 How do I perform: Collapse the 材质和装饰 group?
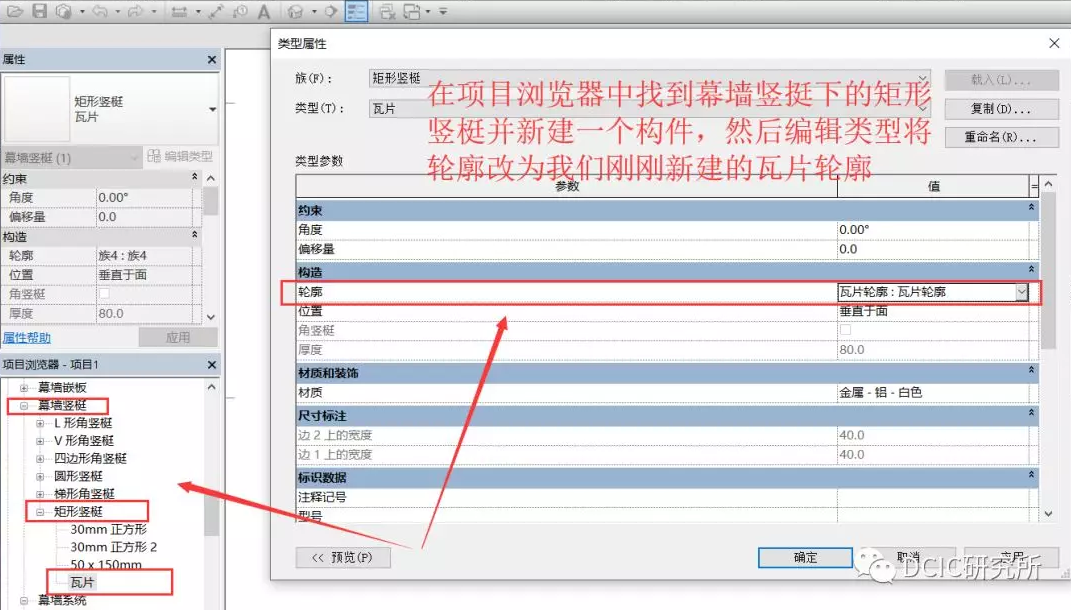click(x=1031, y=370)
